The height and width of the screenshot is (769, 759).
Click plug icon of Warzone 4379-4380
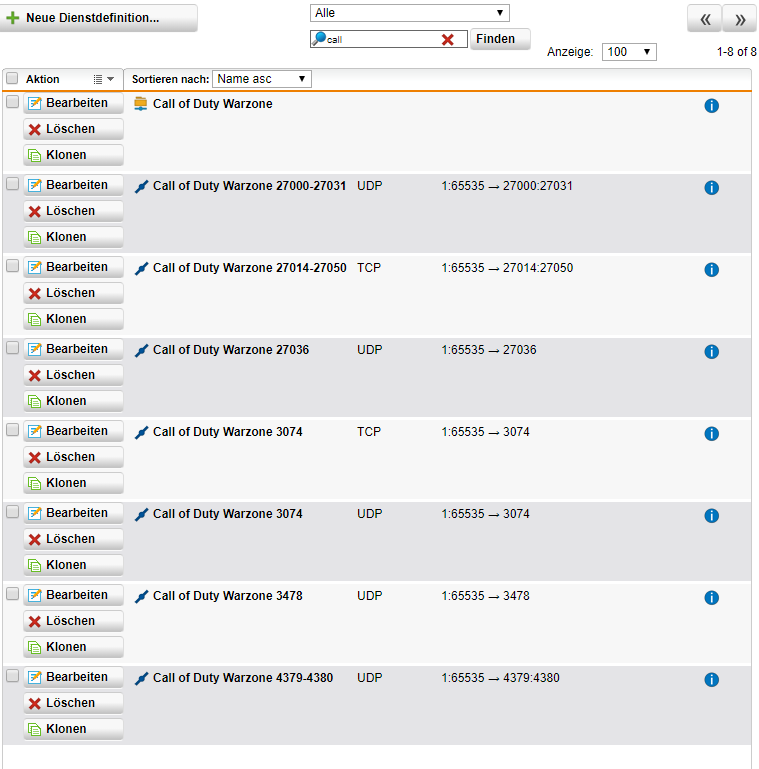(141, 678)
